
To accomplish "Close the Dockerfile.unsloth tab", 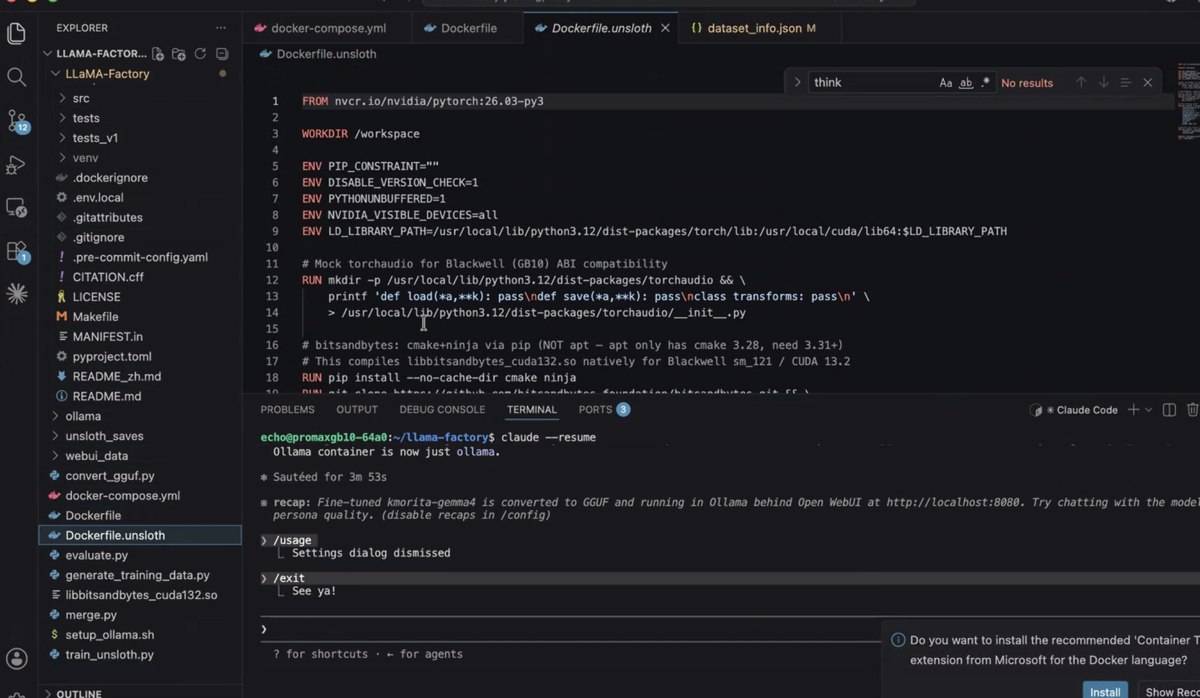I will [x=665, y=28].
